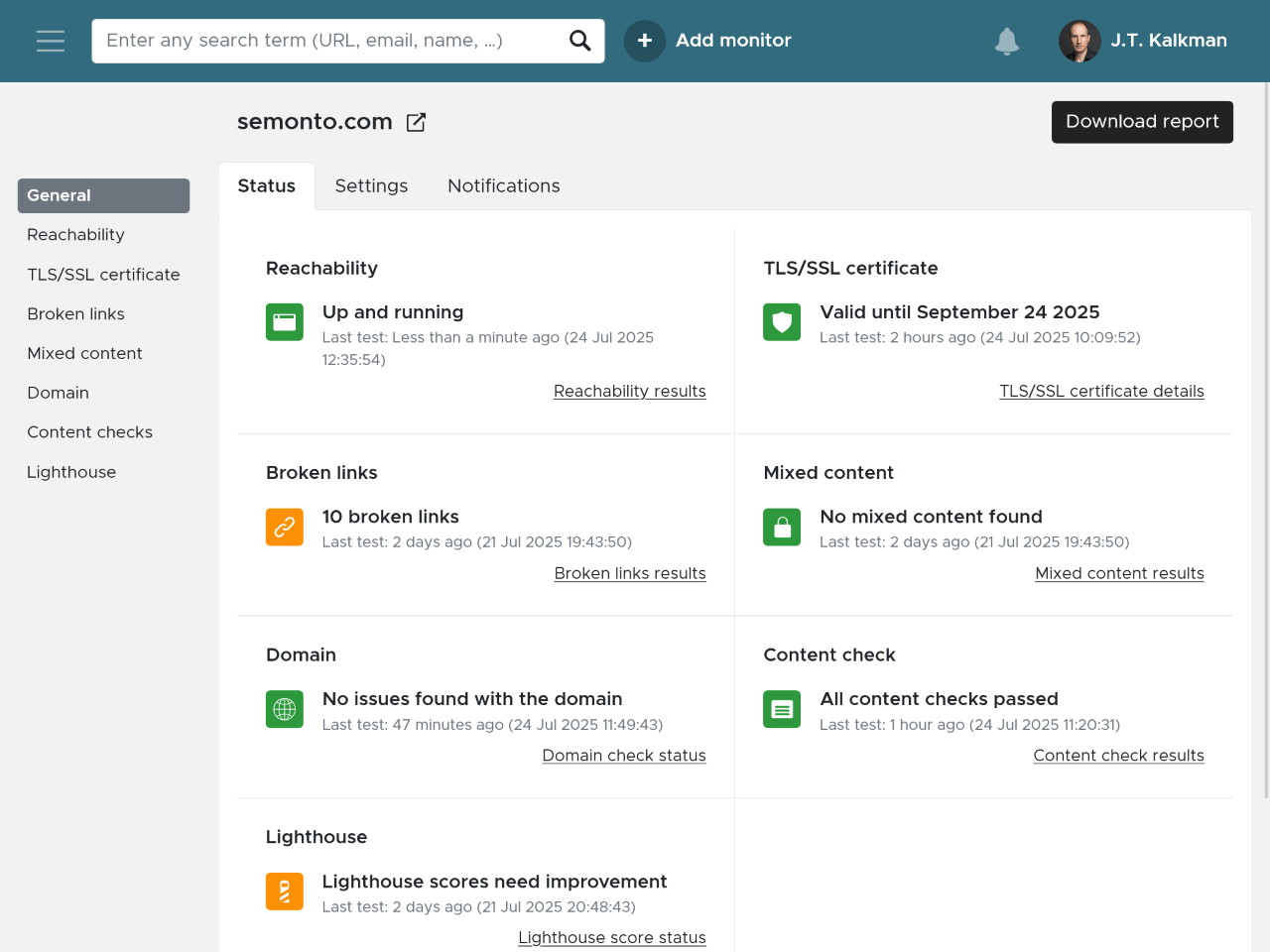The image size is (1270, 952).
Task: Click the search magnifier icon
Action: coord(580,41)
